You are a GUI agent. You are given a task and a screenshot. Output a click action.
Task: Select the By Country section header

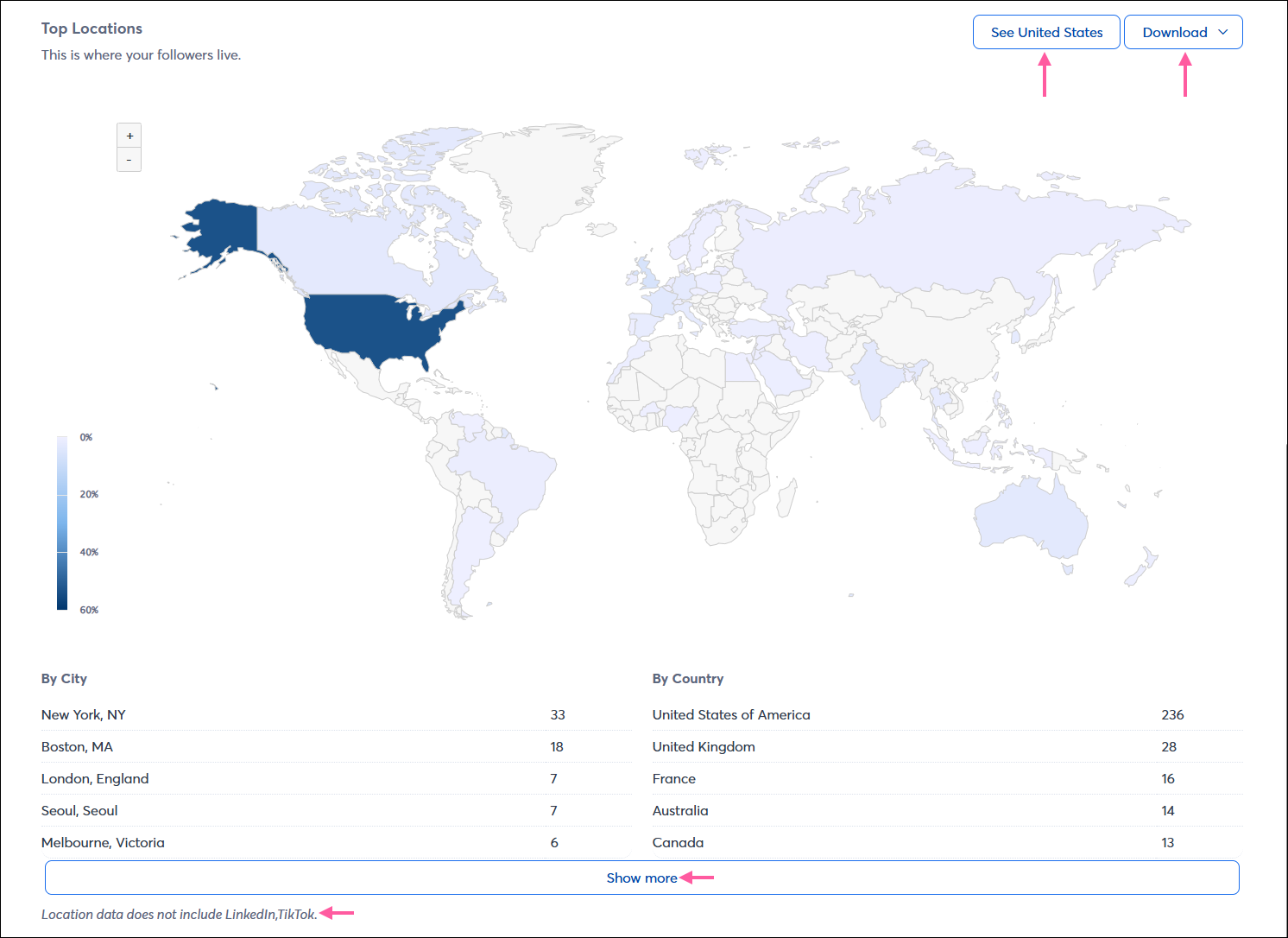tap(688, 679)
